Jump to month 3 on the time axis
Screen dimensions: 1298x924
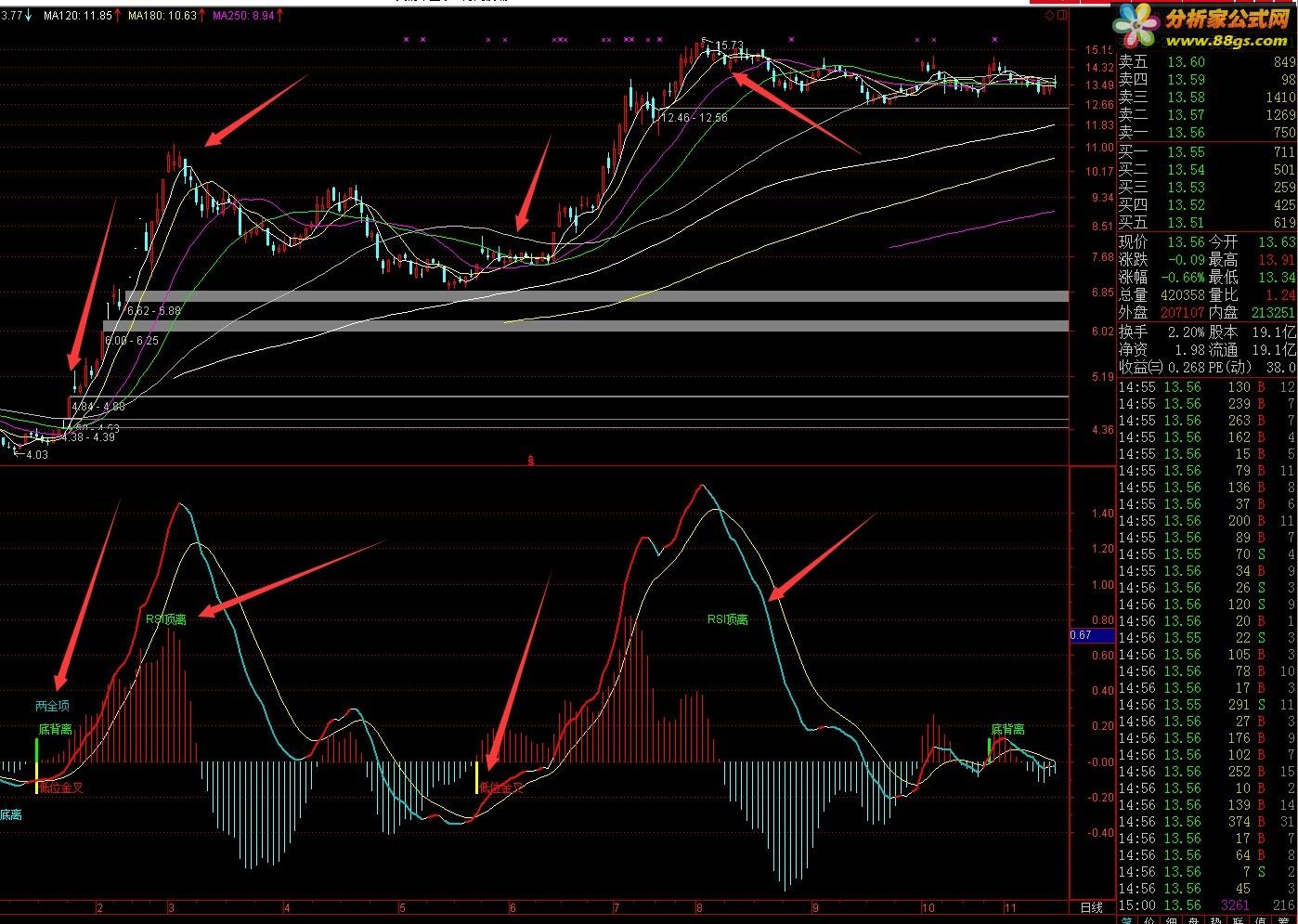[171, 907]
